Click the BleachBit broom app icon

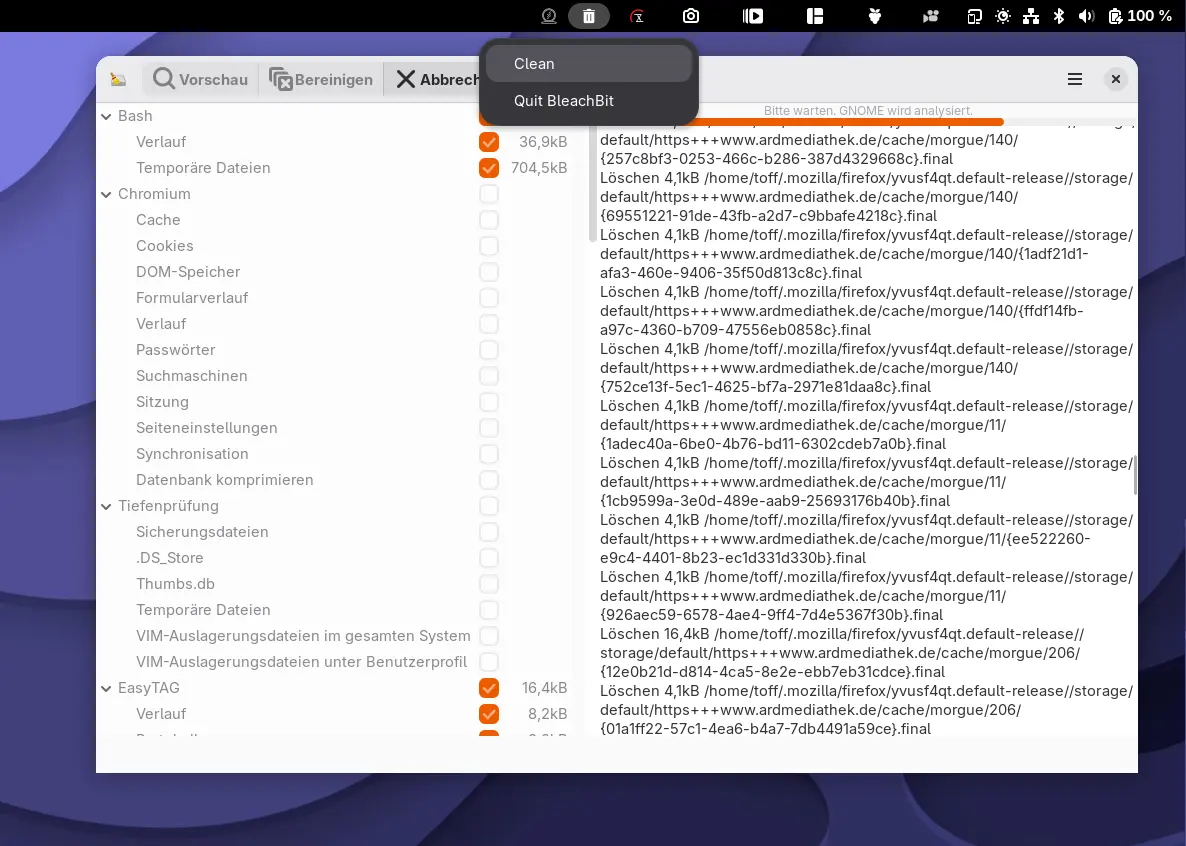pyautogui.click(x=119, y=79)
